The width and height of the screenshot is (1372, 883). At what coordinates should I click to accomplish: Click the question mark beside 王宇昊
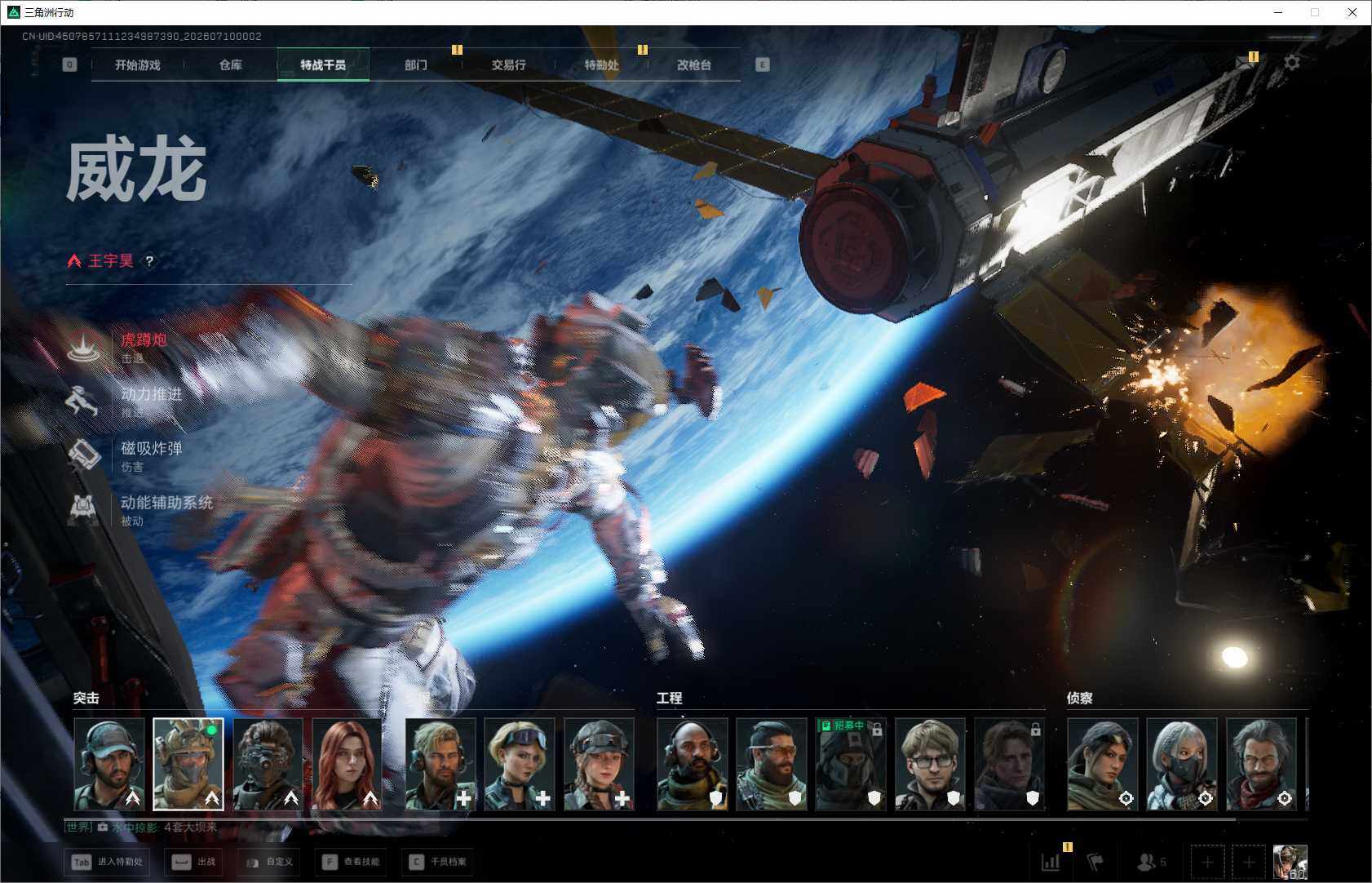[149, 261]
